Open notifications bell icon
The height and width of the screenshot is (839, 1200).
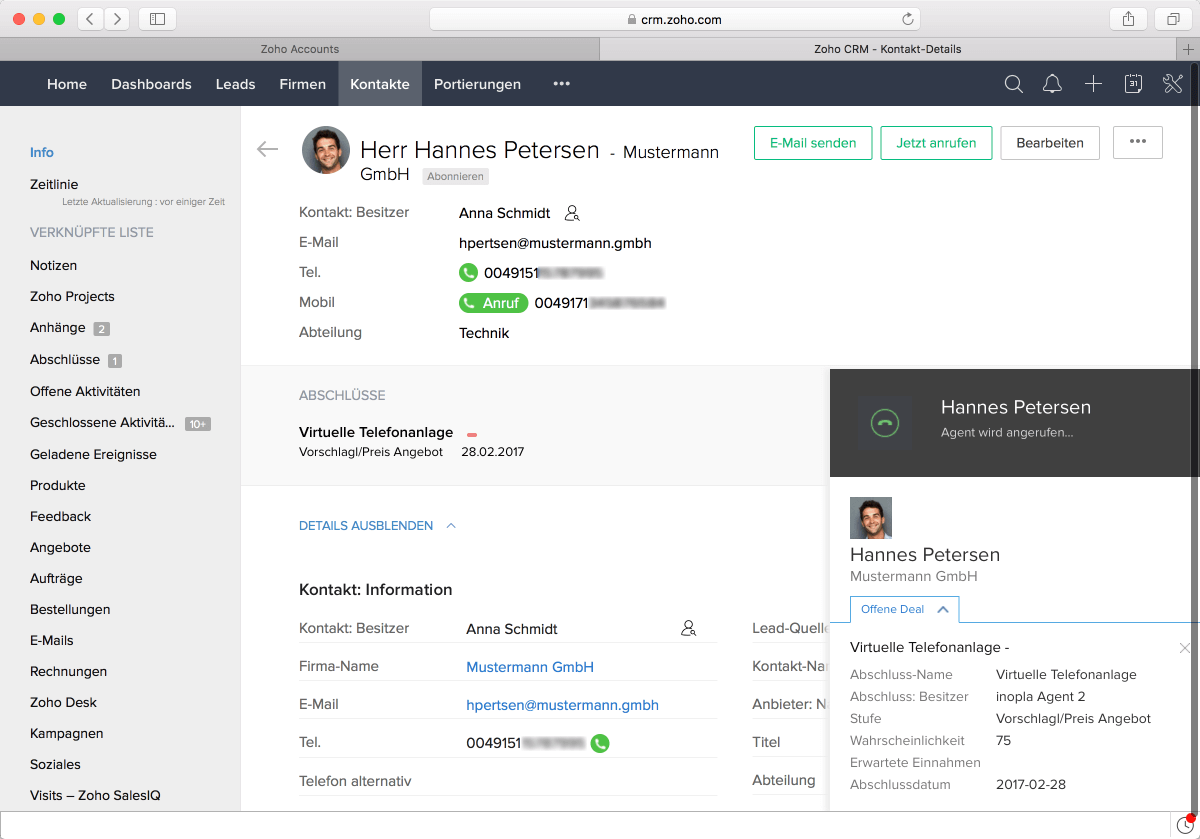point(1052,84)
